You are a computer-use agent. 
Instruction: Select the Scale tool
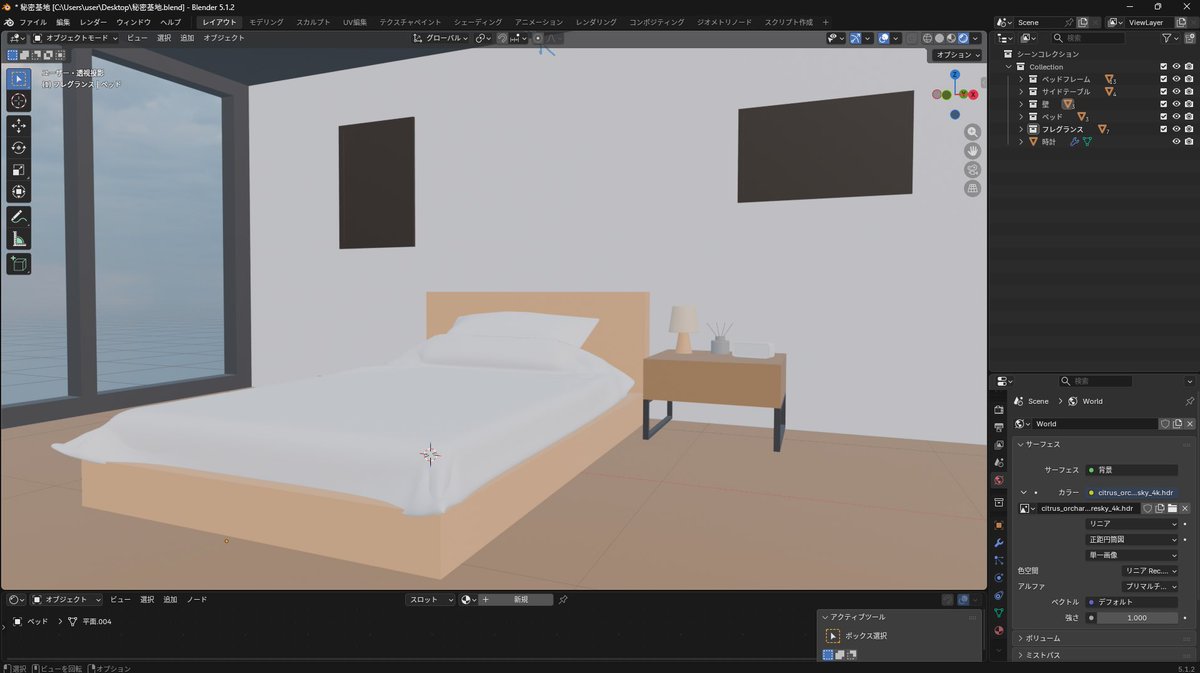[x=19, y=170]
